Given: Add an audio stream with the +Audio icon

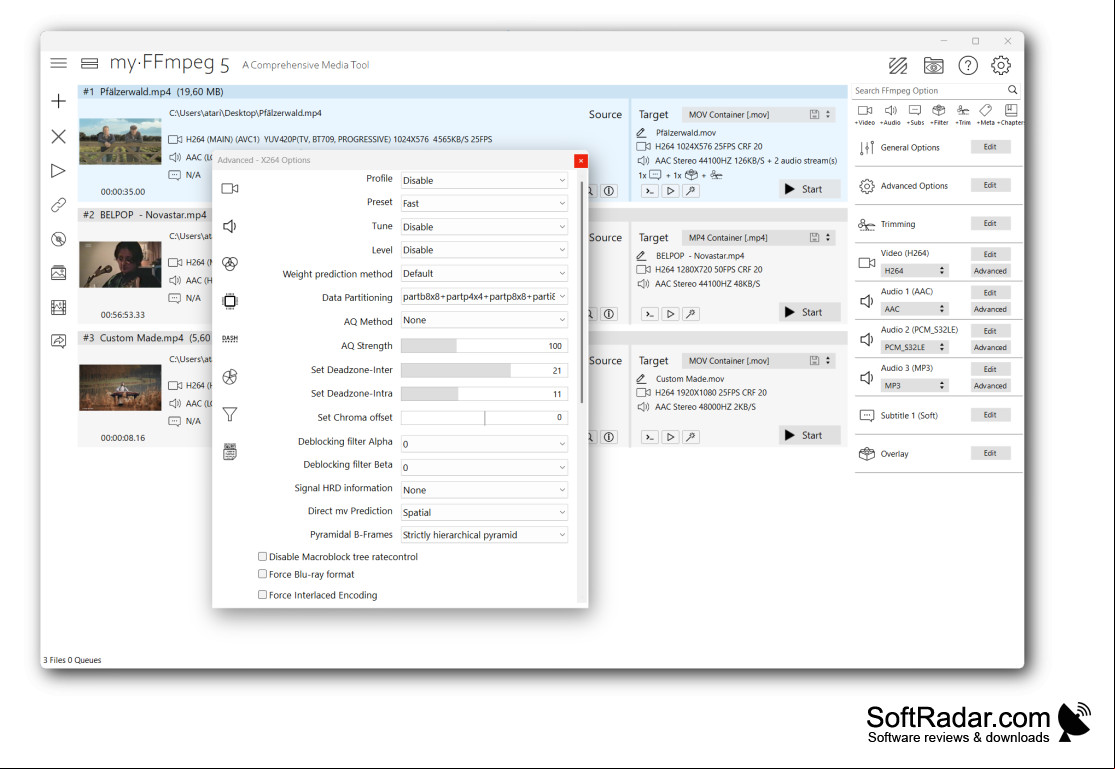Looking at the screenshot, I should (890, 115).
